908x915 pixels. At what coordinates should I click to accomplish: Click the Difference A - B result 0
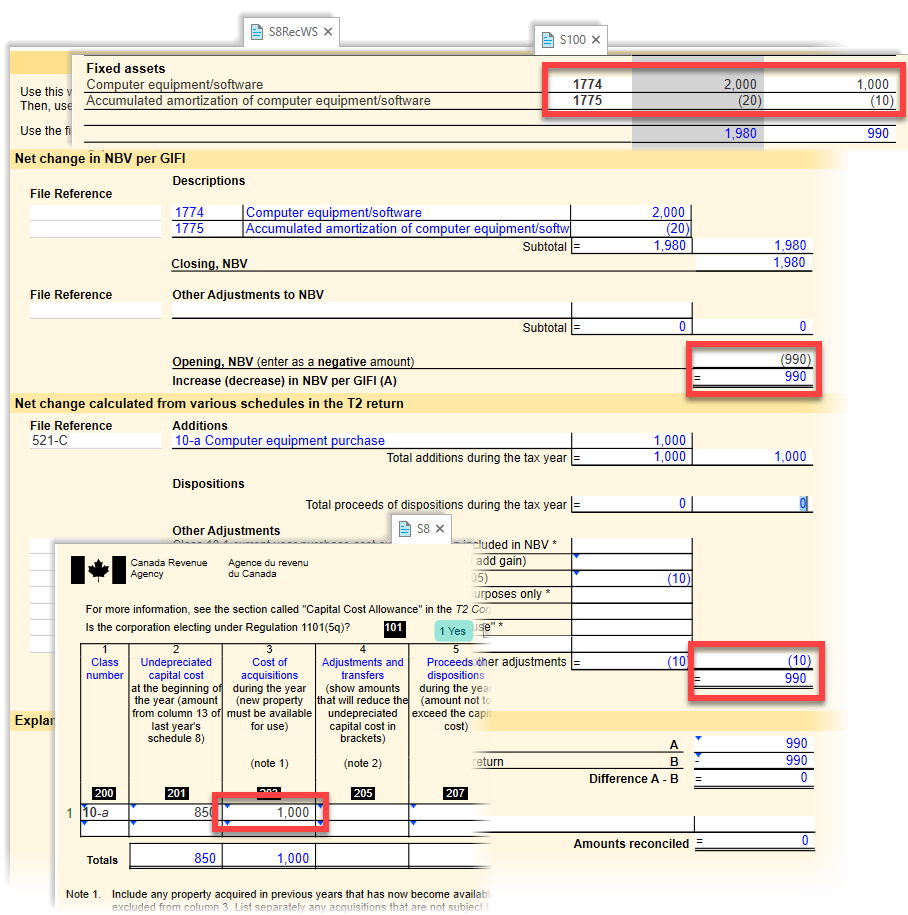[x=804, y=778]
